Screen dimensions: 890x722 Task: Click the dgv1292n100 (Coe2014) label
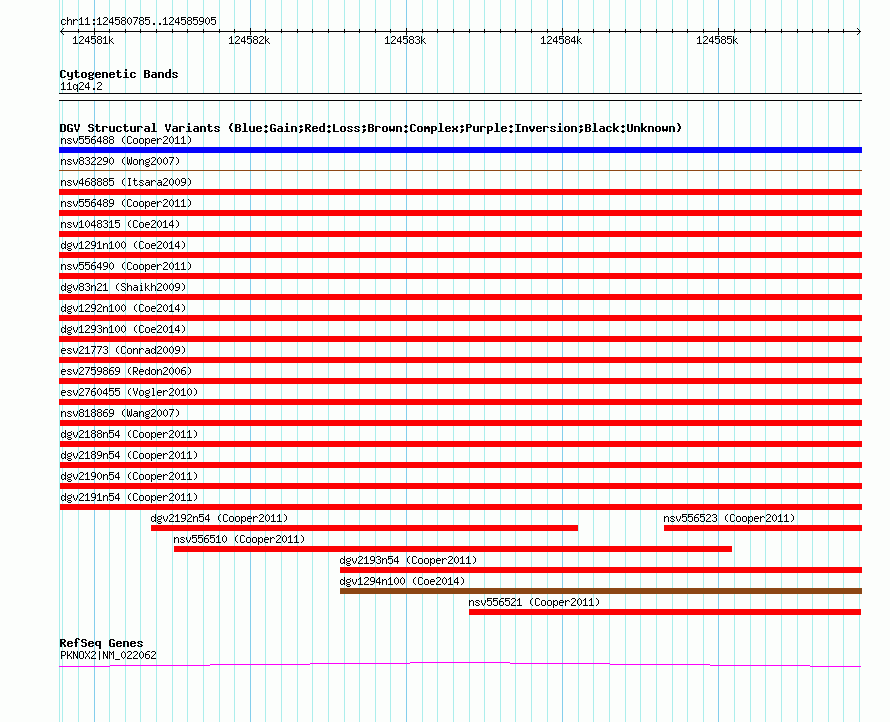(x=123, y=308)
